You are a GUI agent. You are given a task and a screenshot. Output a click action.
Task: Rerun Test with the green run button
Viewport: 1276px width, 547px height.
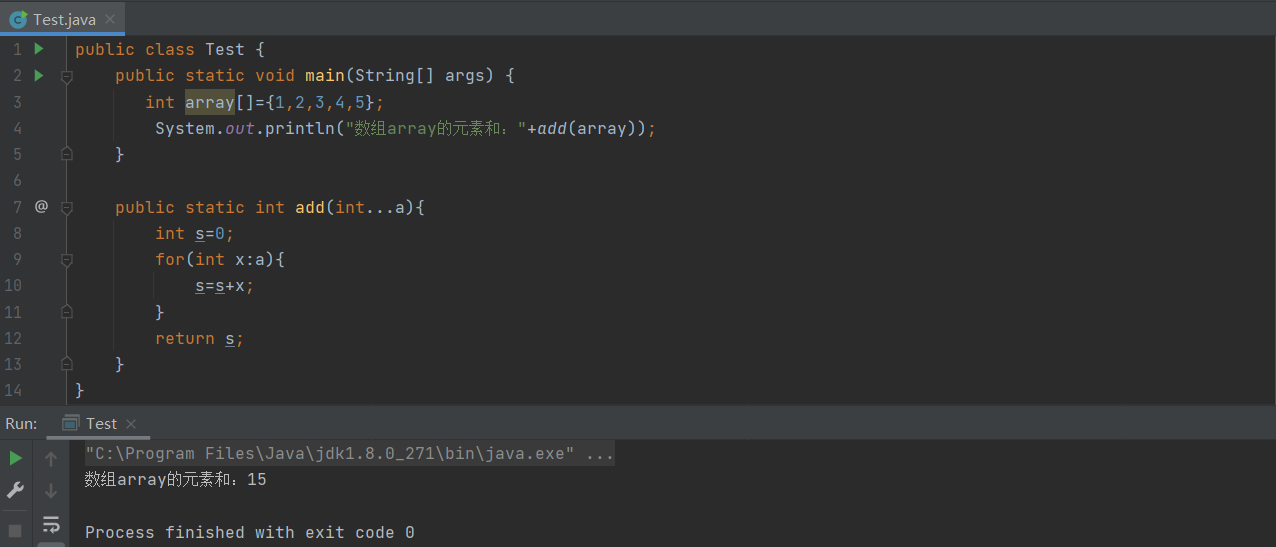pyautogui.click(x=15, y=458)
